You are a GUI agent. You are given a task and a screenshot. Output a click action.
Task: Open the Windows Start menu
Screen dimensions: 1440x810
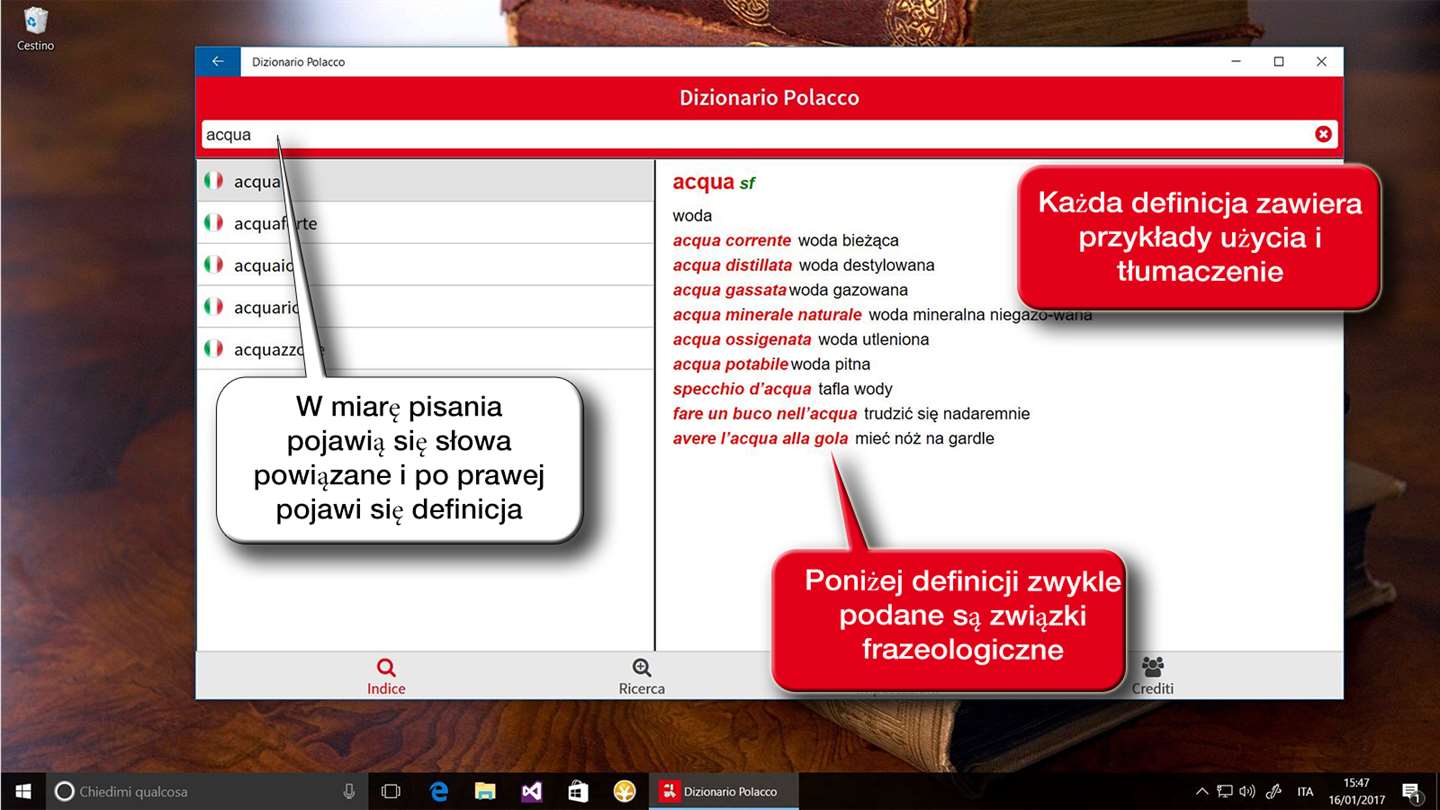pos(23,791)
